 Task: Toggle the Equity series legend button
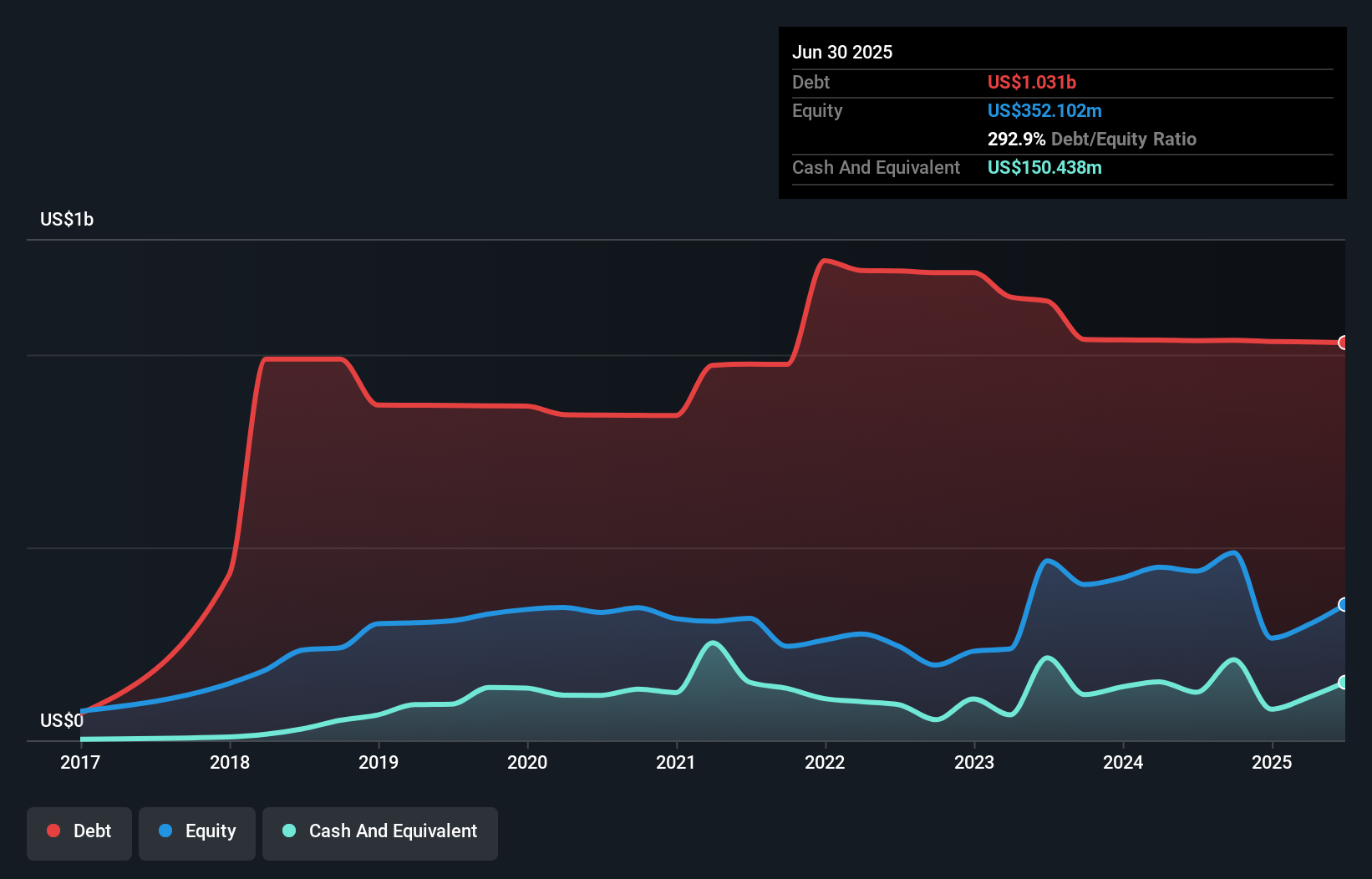(197, 833)
